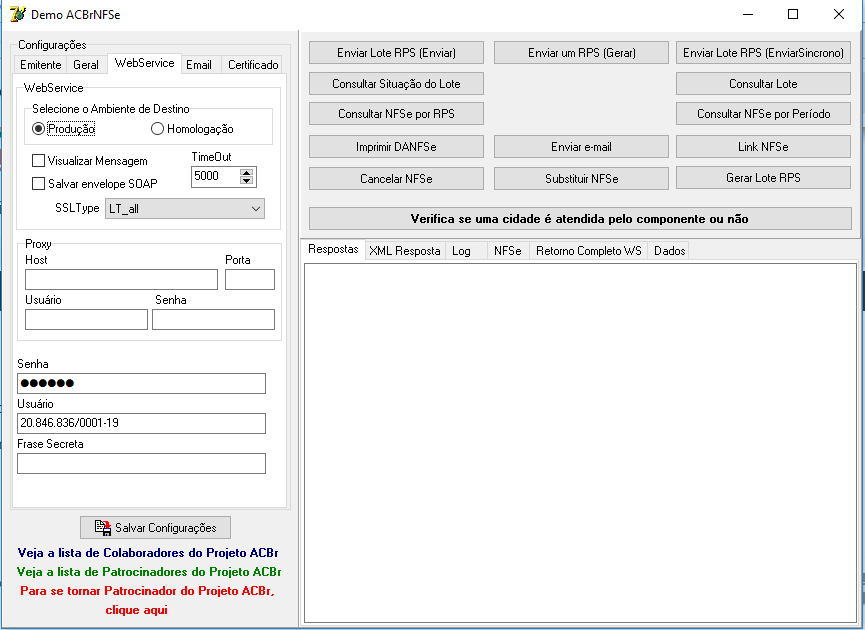Viewport: 865px width, 630px height.
Task: Open the Certificado tab
Action: [253, 65]
